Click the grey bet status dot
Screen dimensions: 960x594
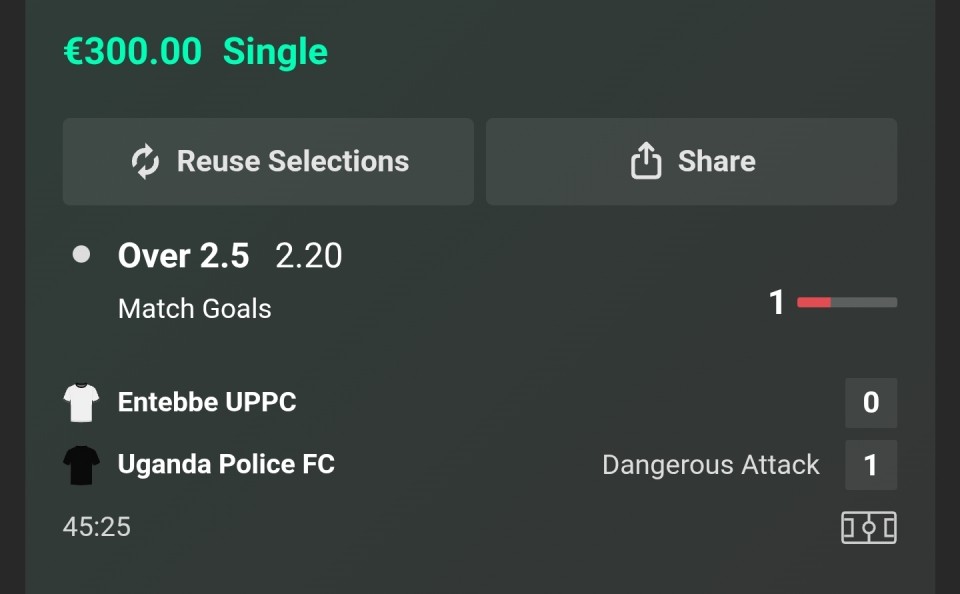coord(82,255)
